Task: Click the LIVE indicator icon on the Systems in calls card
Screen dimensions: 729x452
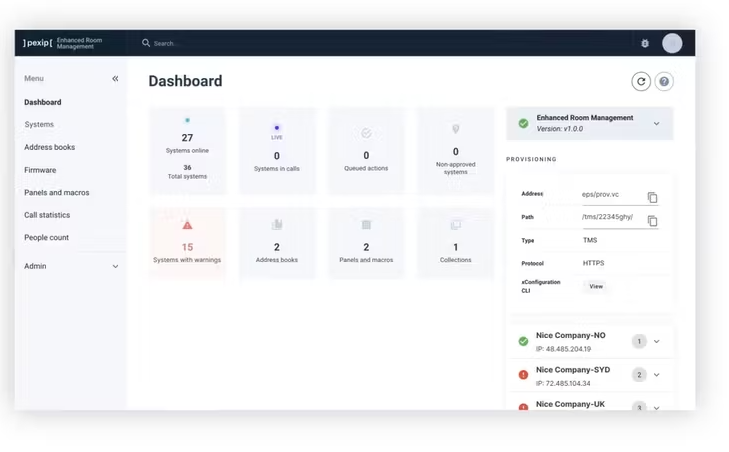Action: (x=277, y=131)
